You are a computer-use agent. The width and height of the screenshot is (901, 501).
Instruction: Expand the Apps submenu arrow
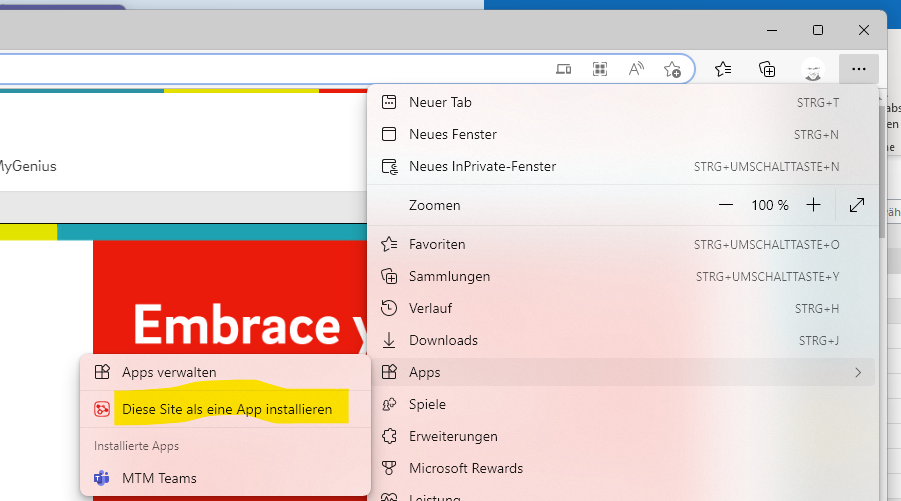857,372
